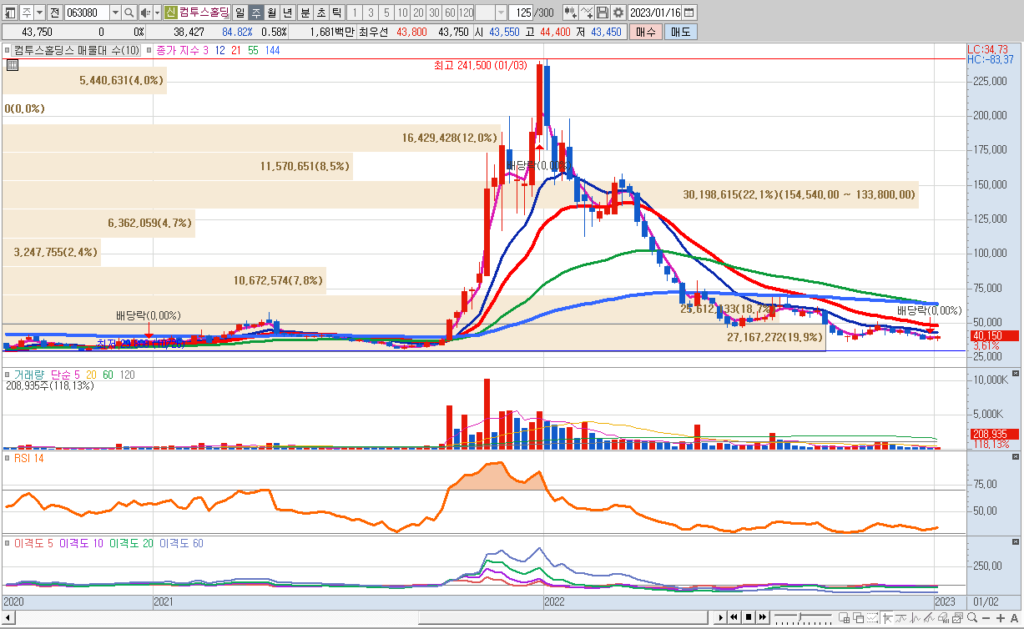The height and width of the screenshot is (629, 1024).
Task: Click the stock search magnifier icon
Action: coord(130,12)
